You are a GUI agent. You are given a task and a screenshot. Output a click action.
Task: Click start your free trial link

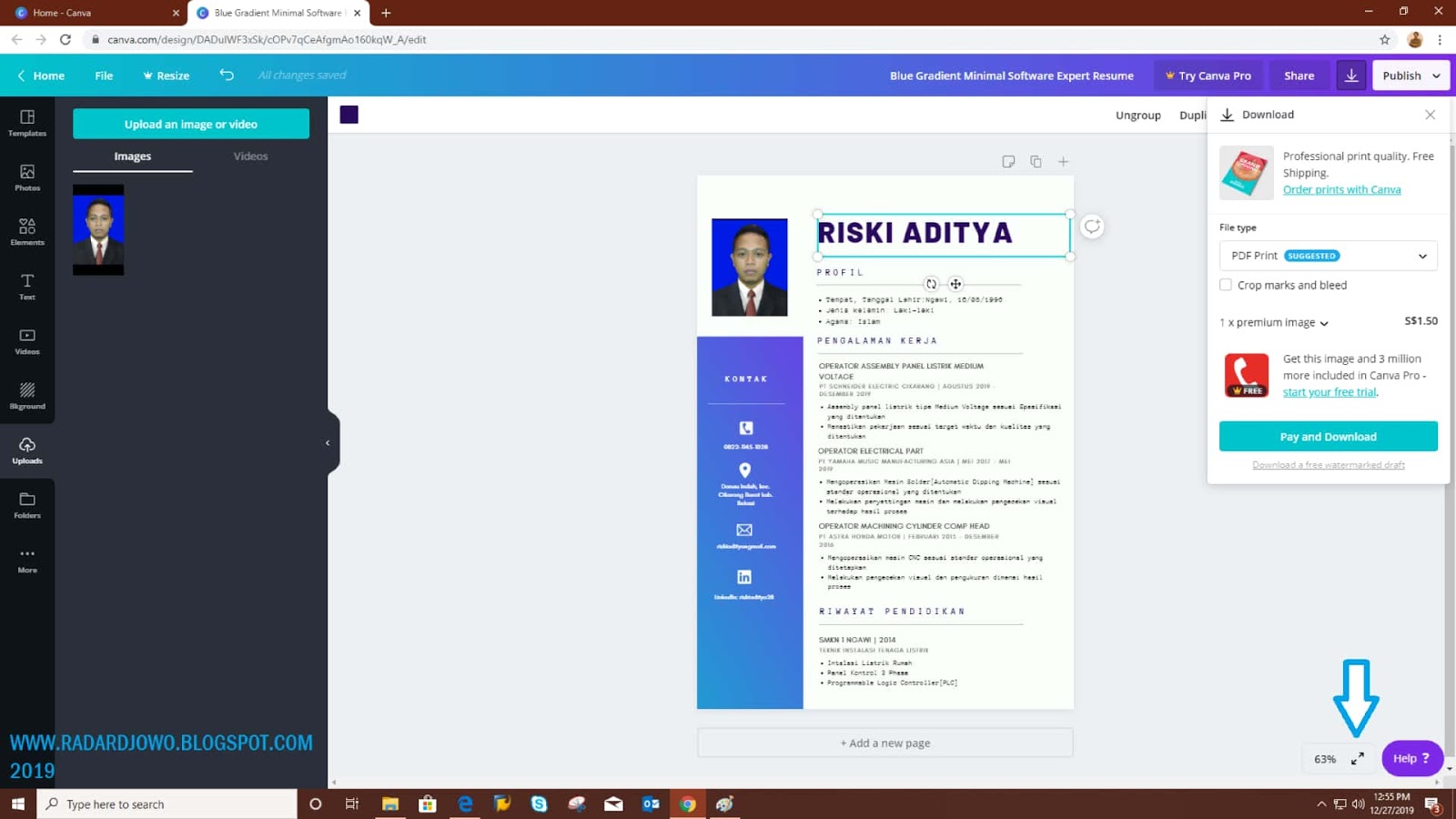pos(1330,392)
